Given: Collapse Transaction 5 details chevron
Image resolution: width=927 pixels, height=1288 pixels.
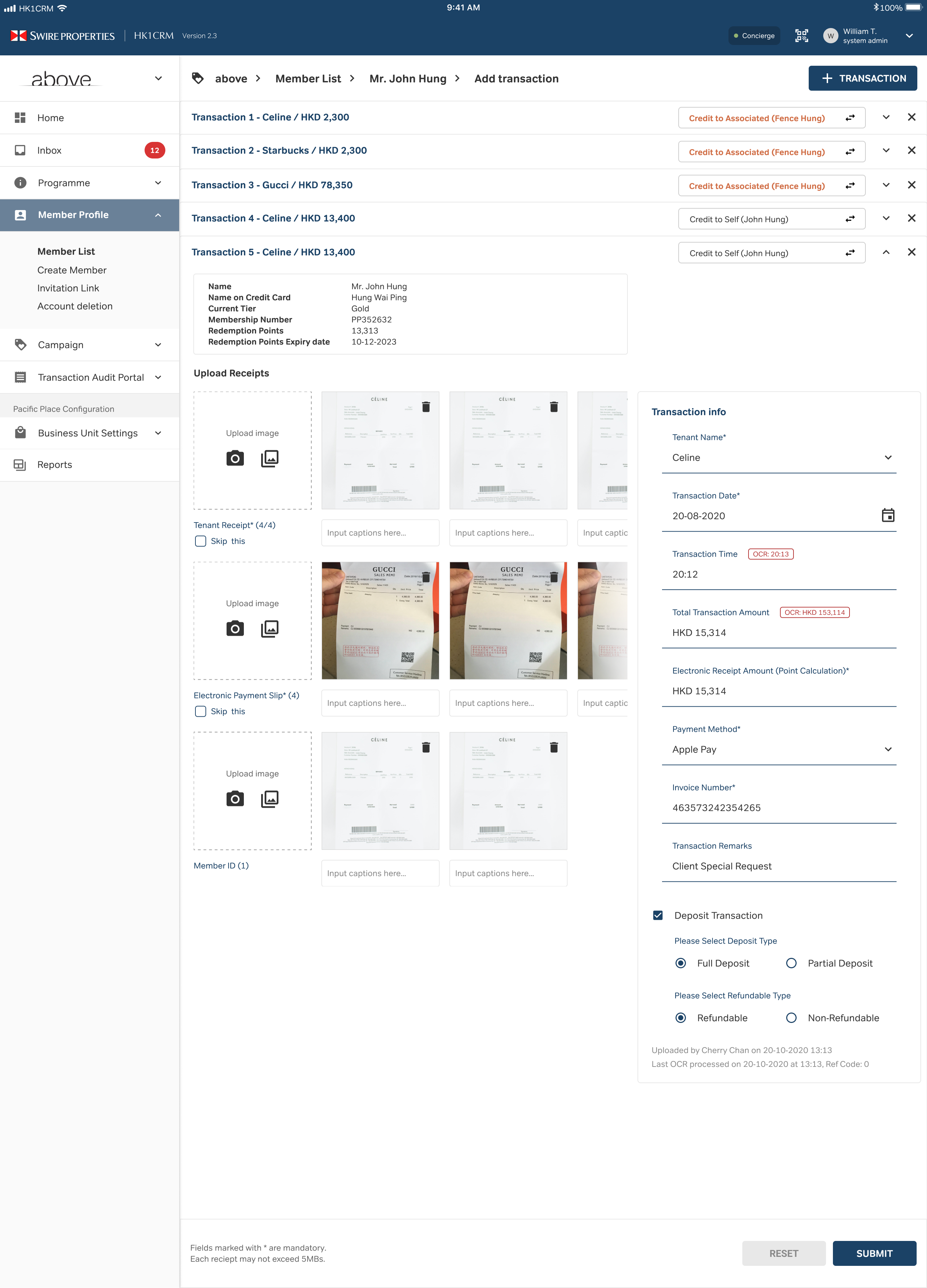Looking at the screenshot, I should [x=886, y=252].
